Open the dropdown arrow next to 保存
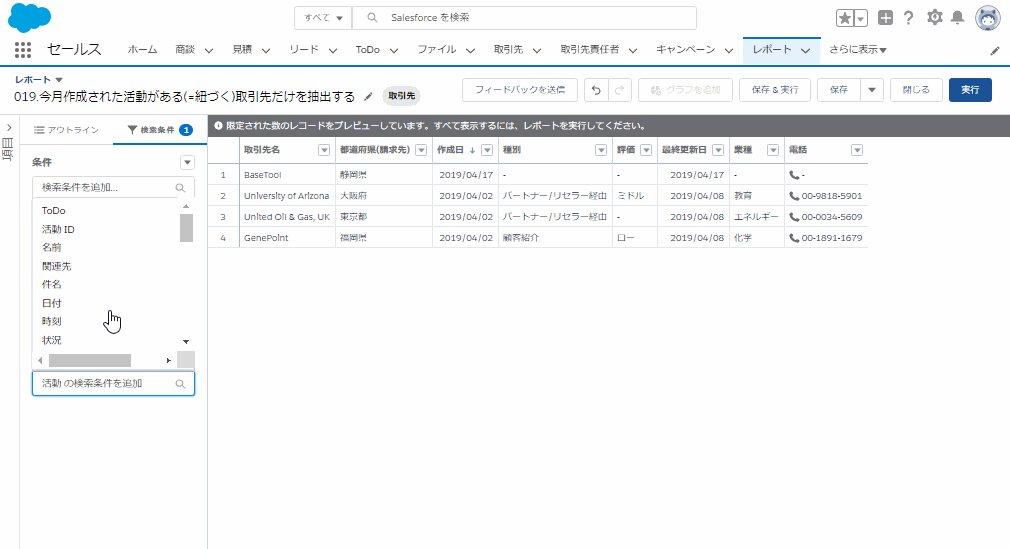The image size is (1010, 549). tap(872, 90)
